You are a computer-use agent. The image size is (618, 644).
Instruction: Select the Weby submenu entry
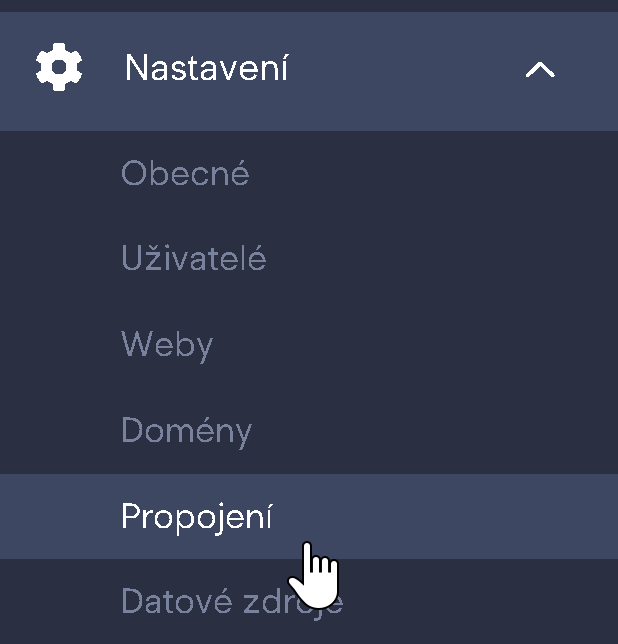coord(167,345)
